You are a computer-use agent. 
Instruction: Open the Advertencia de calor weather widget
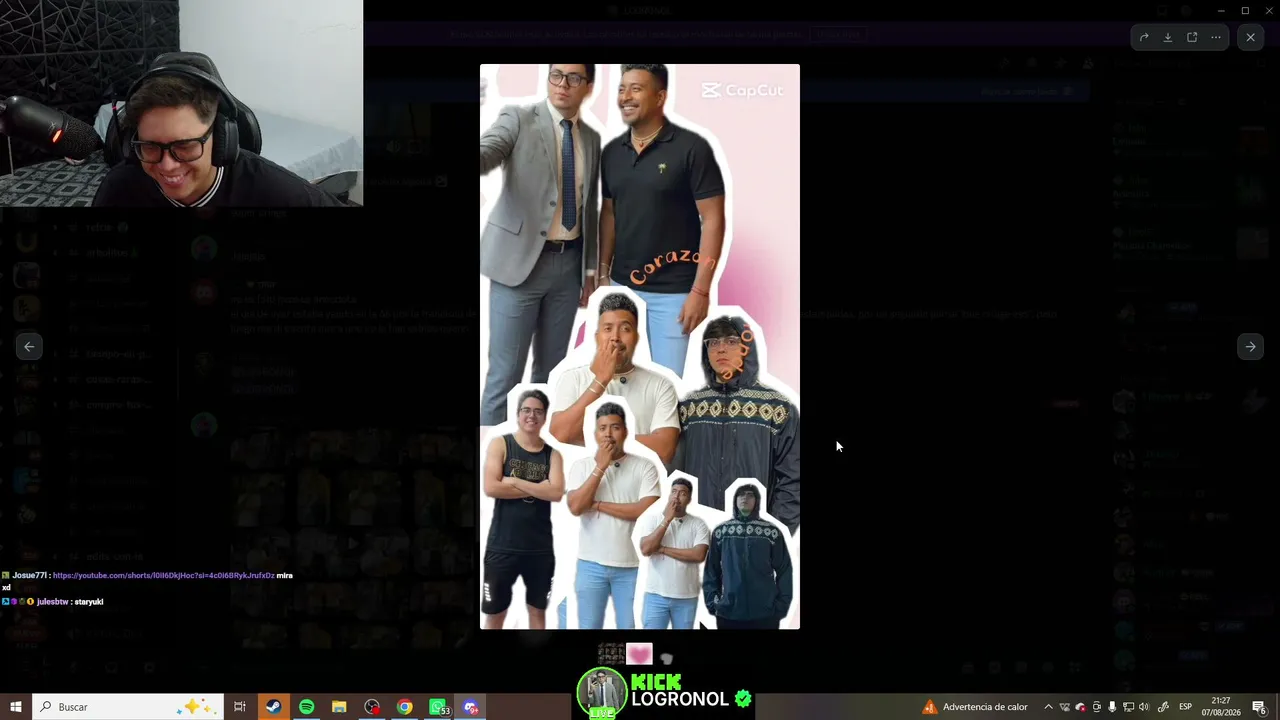tap(975, 707)
